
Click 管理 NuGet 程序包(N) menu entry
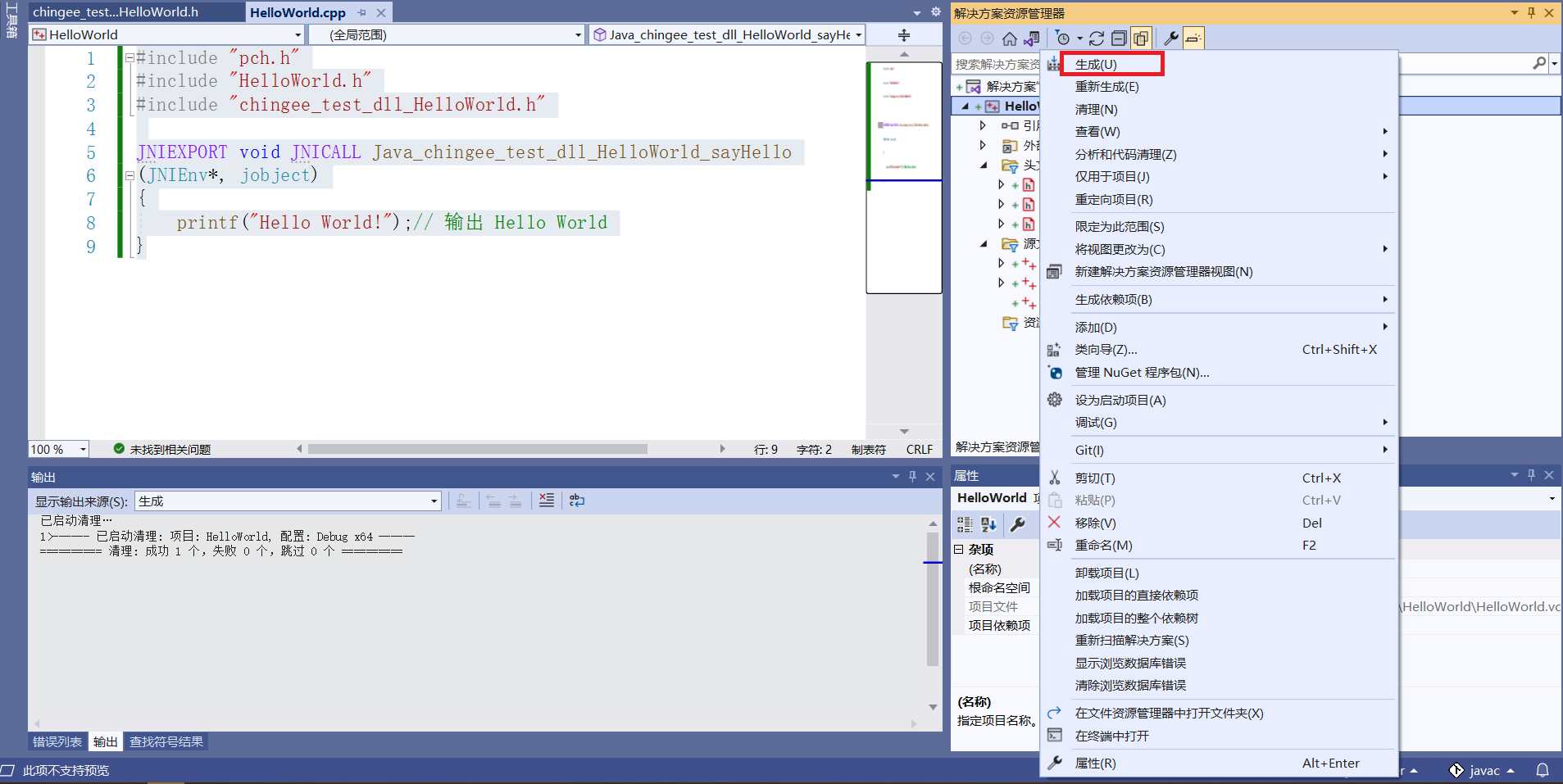(1143, 373)
